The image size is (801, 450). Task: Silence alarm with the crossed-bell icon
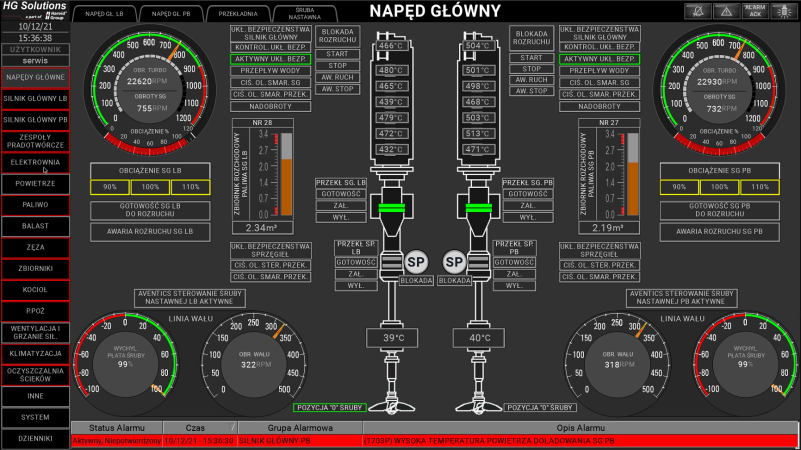point(697,11)
